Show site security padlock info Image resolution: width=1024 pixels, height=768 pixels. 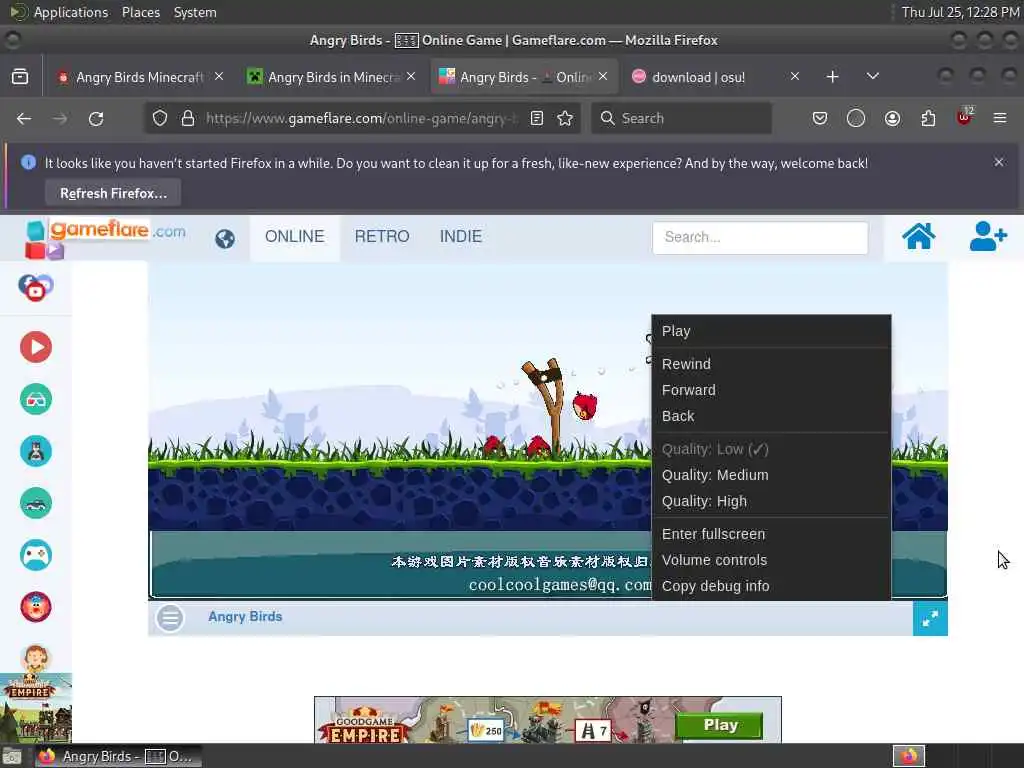(x=188, y=118)
